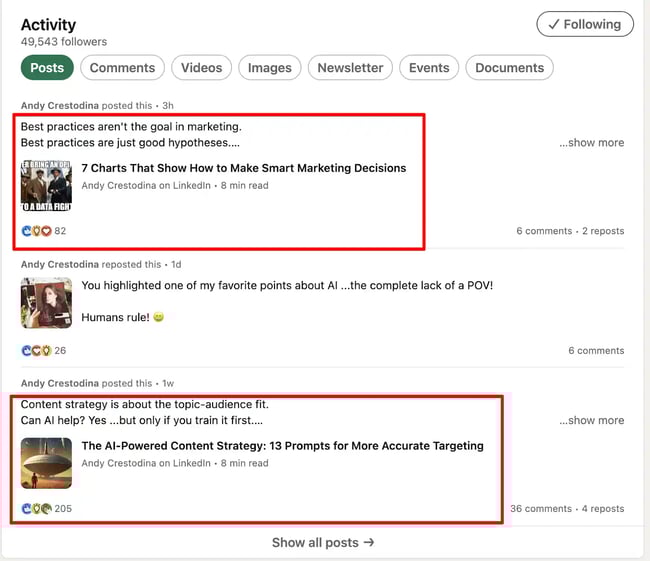This screenshot has height=561, width=650.
Task: Open 'The AI-Powered Content Strategy' article title
Action: tap(282, 446)
